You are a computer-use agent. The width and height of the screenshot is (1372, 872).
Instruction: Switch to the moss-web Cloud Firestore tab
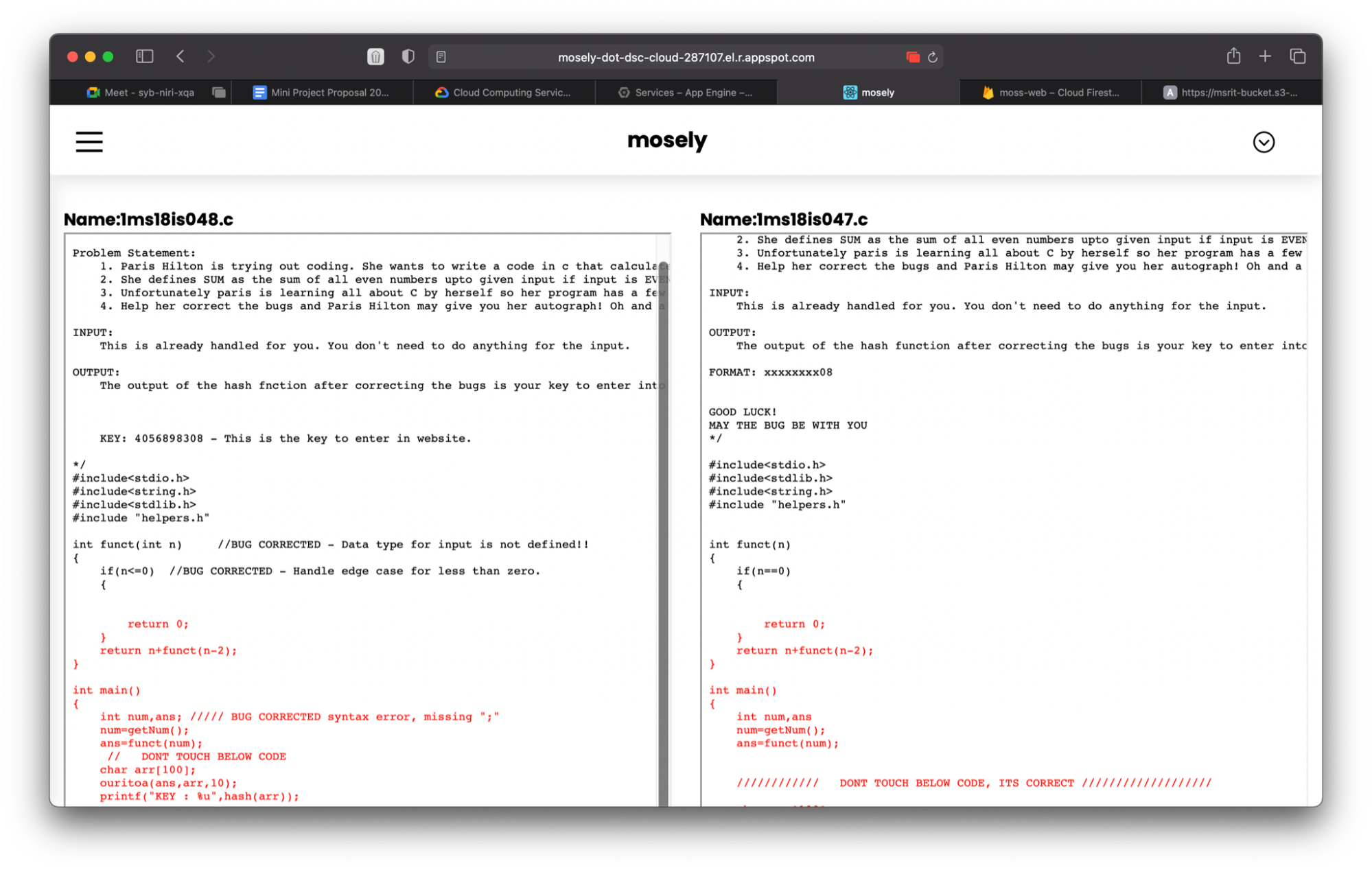click(1050, 93)
